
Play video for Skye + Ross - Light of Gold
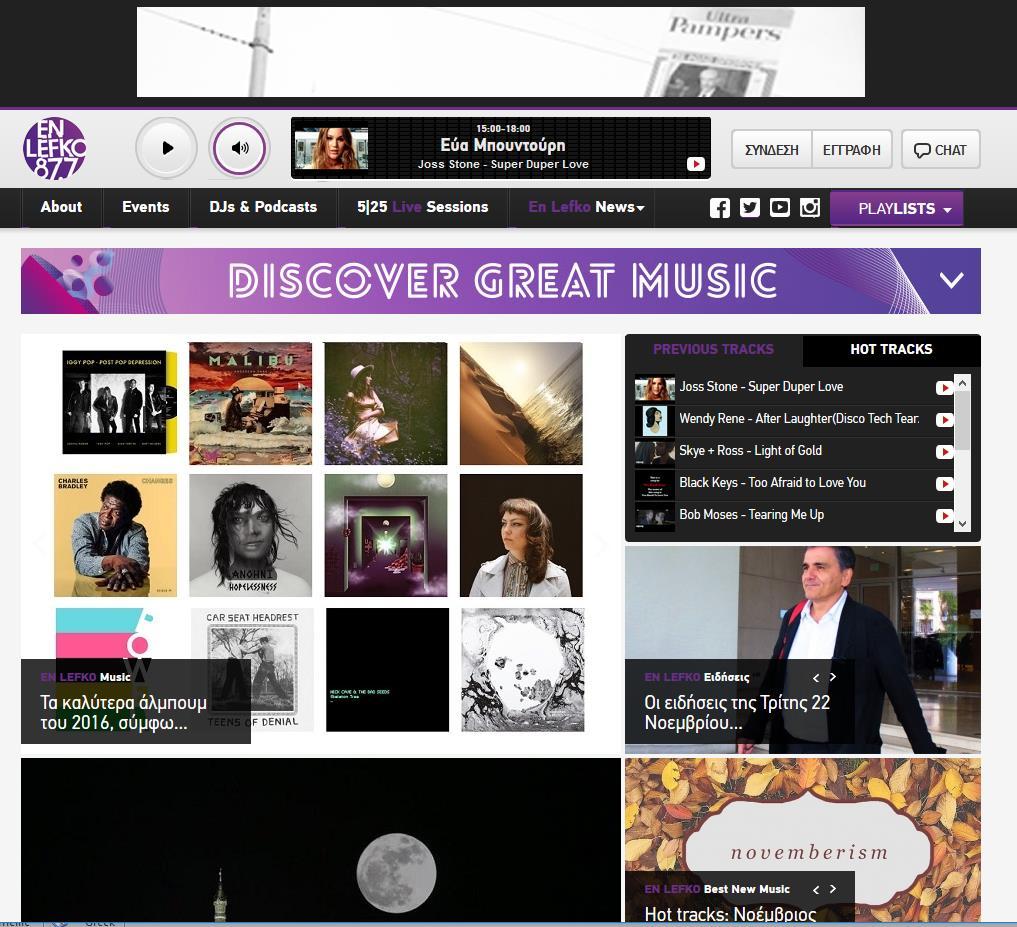[x=944, y=451]
